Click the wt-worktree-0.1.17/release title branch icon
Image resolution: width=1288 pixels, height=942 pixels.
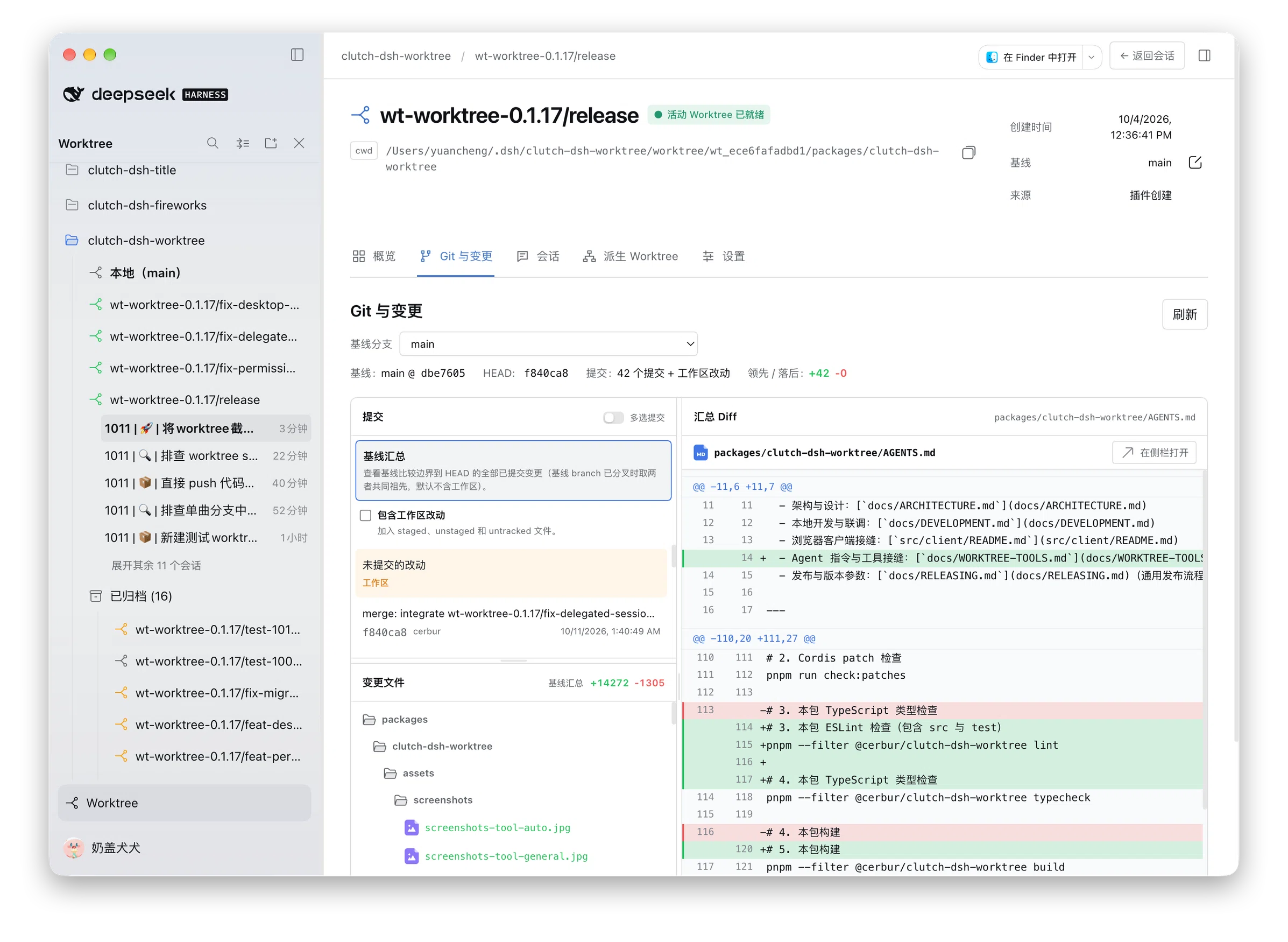361,115
